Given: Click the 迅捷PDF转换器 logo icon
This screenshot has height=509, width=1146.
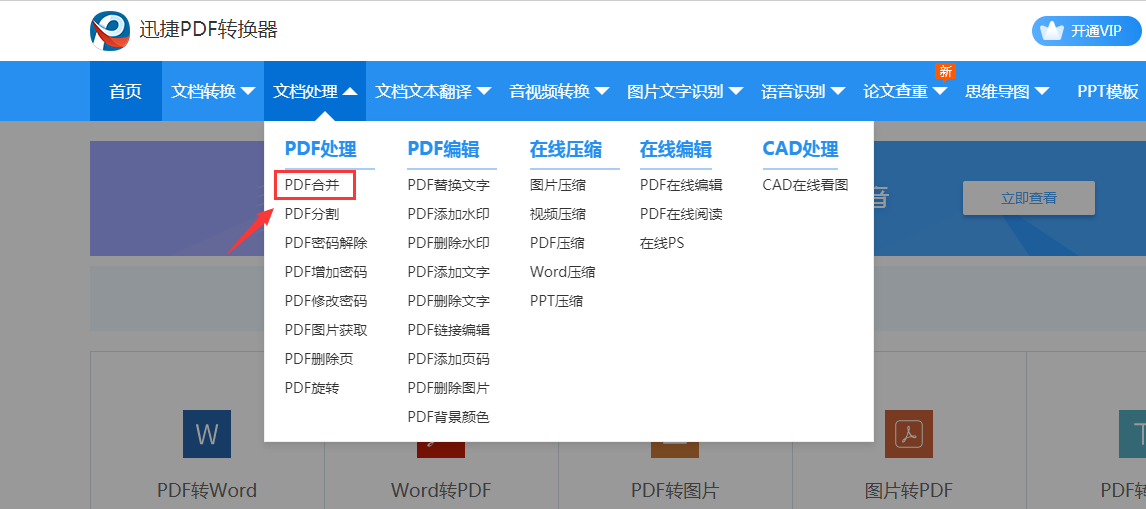Looking at the screenshot, I should (x=110, y=31).
